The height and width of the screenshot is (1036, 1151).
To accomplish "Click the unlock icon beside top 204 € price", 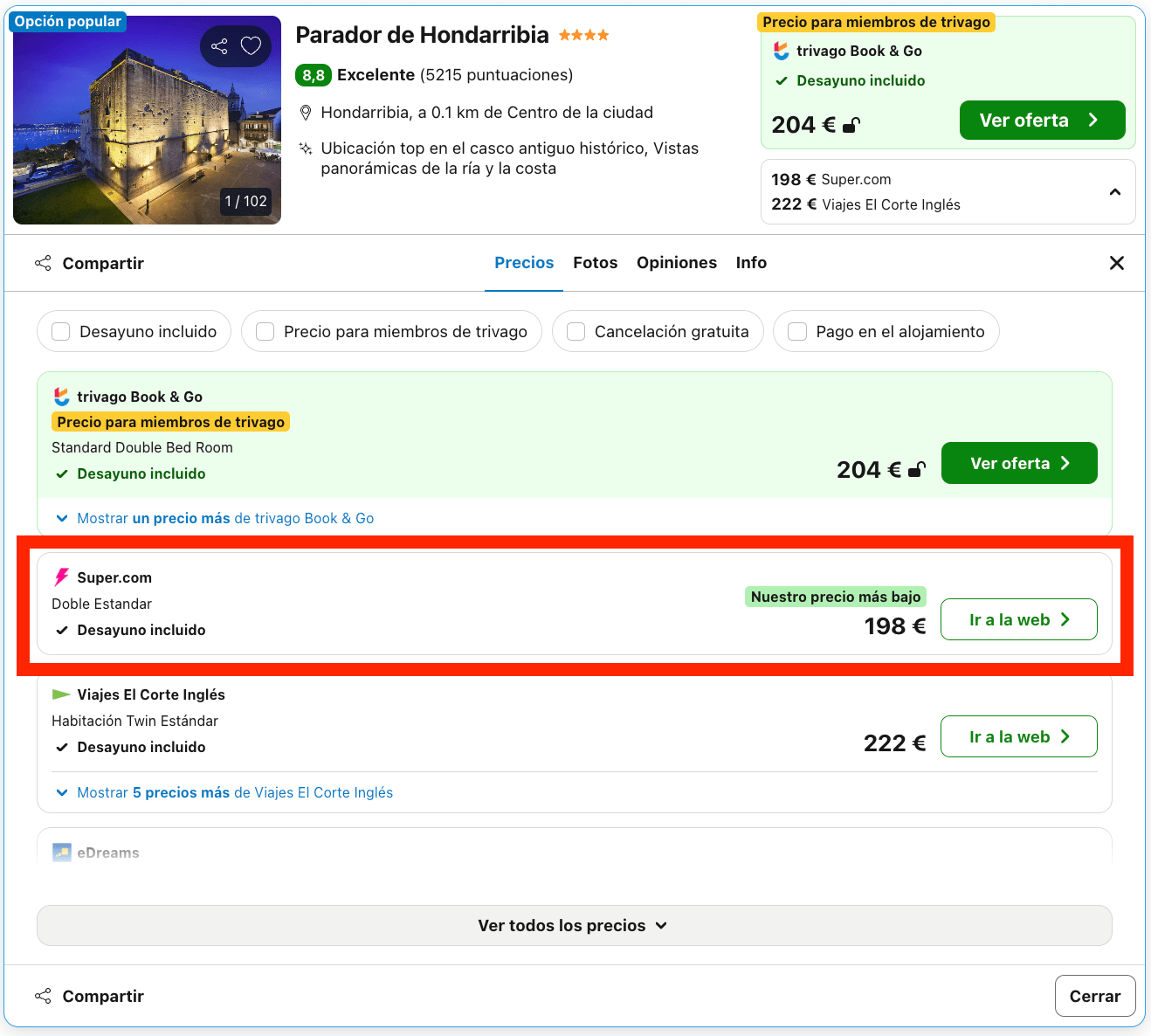I will pos(851,125).
